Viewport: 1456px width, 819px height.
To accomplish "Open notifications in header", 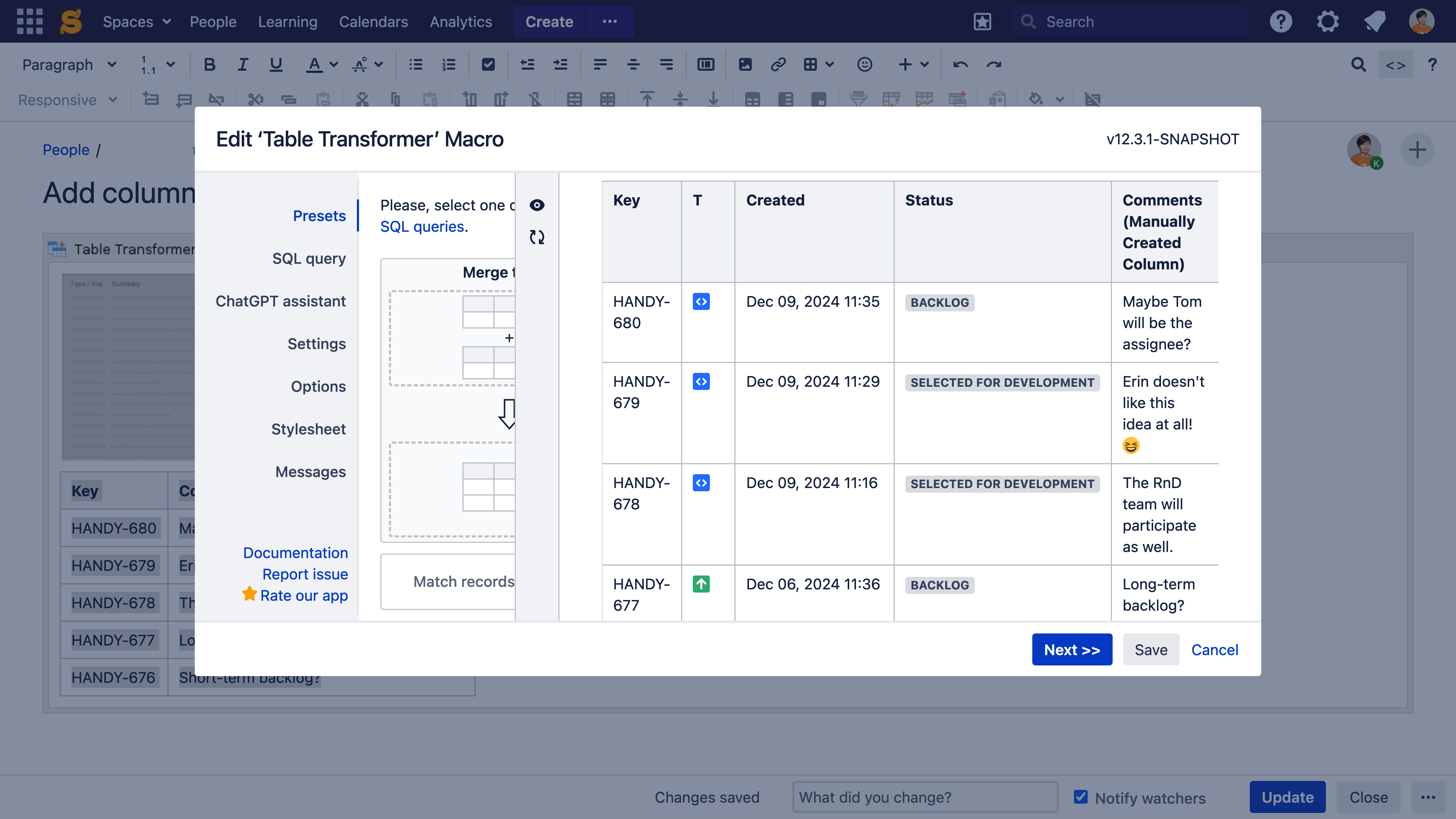I will point(1375,21).
